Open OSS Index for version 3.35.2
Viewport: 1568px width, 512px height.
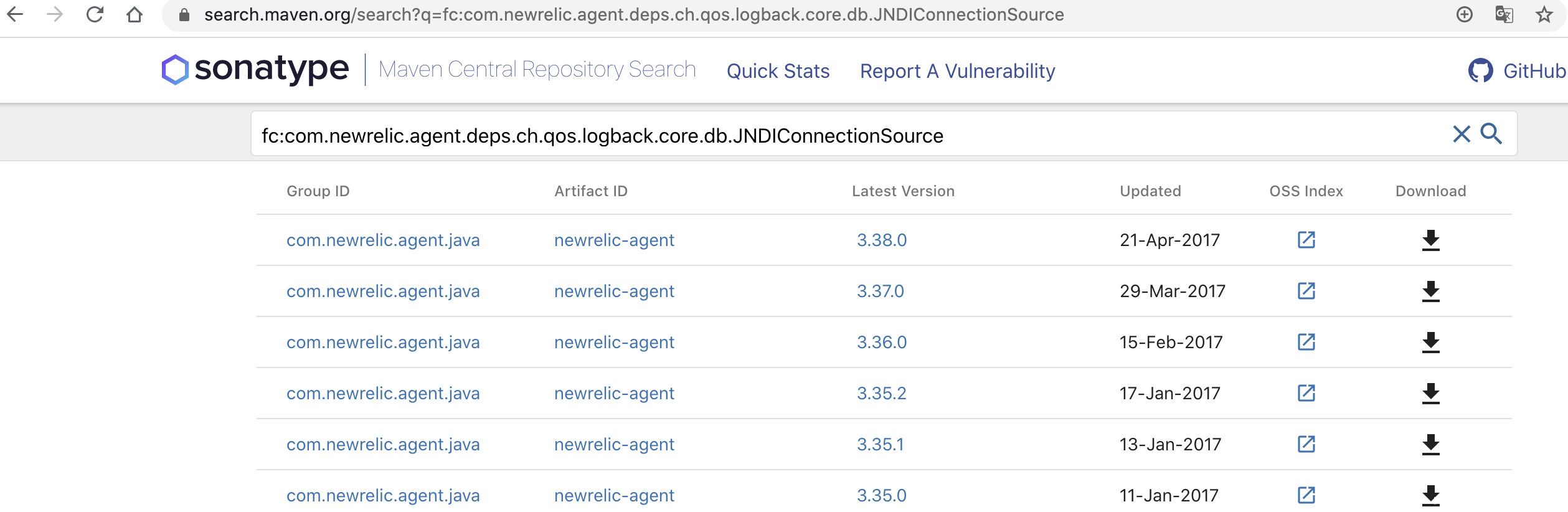pyautogui.click(x=1306, y=393)
